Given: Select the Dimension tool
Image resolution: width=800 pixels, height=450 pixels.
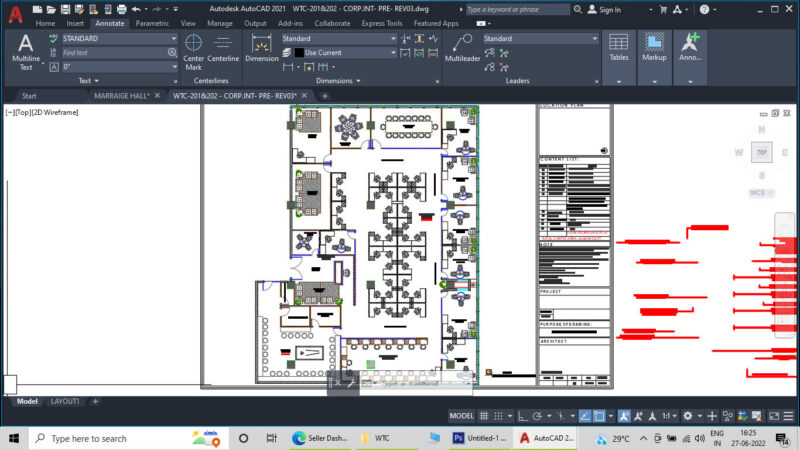Looking at the screenshot, I should (x=262, y=49).
